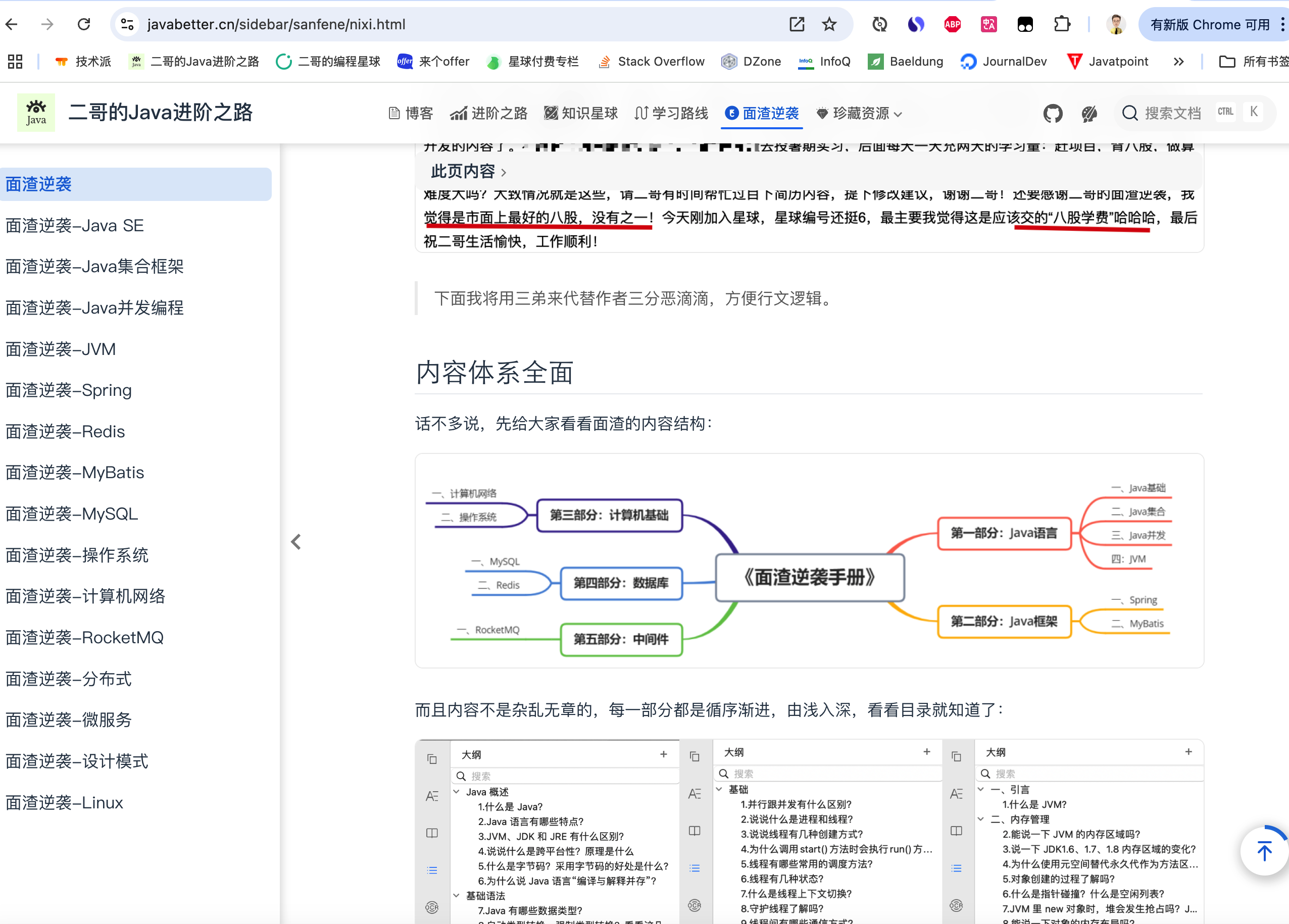Viewport: 1289px width, 924px height.
Task: Click site settings tune icon in address bar
Action: [x=126, y=24]
